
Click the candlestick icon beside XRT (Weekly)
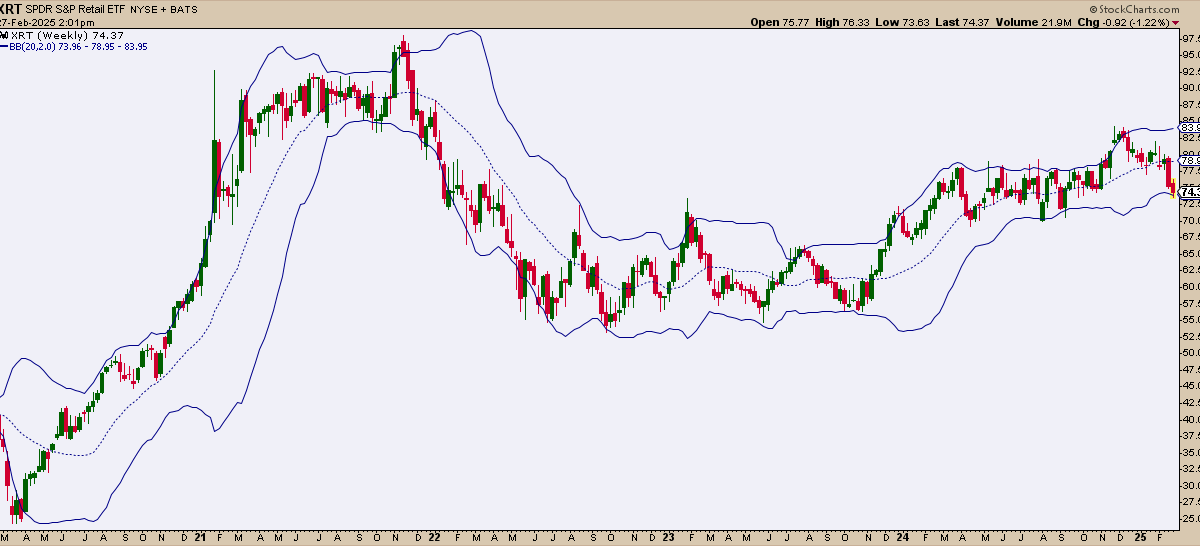pyautogui.click(x=4, y=34)
